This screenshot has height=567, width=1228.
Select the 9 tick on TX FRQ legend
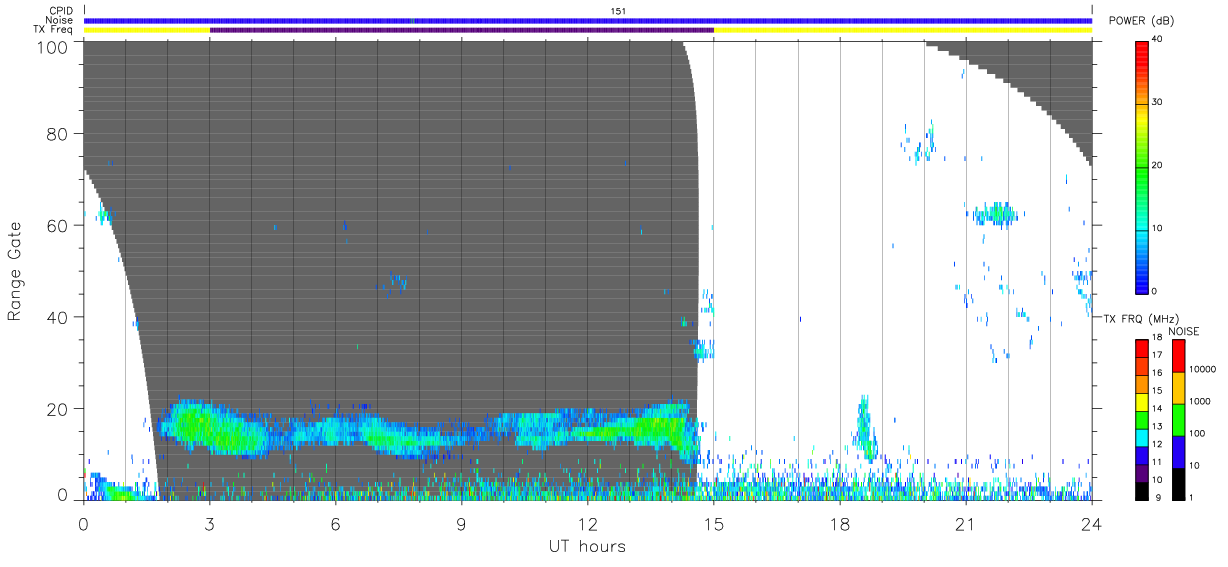(1159, 497)
